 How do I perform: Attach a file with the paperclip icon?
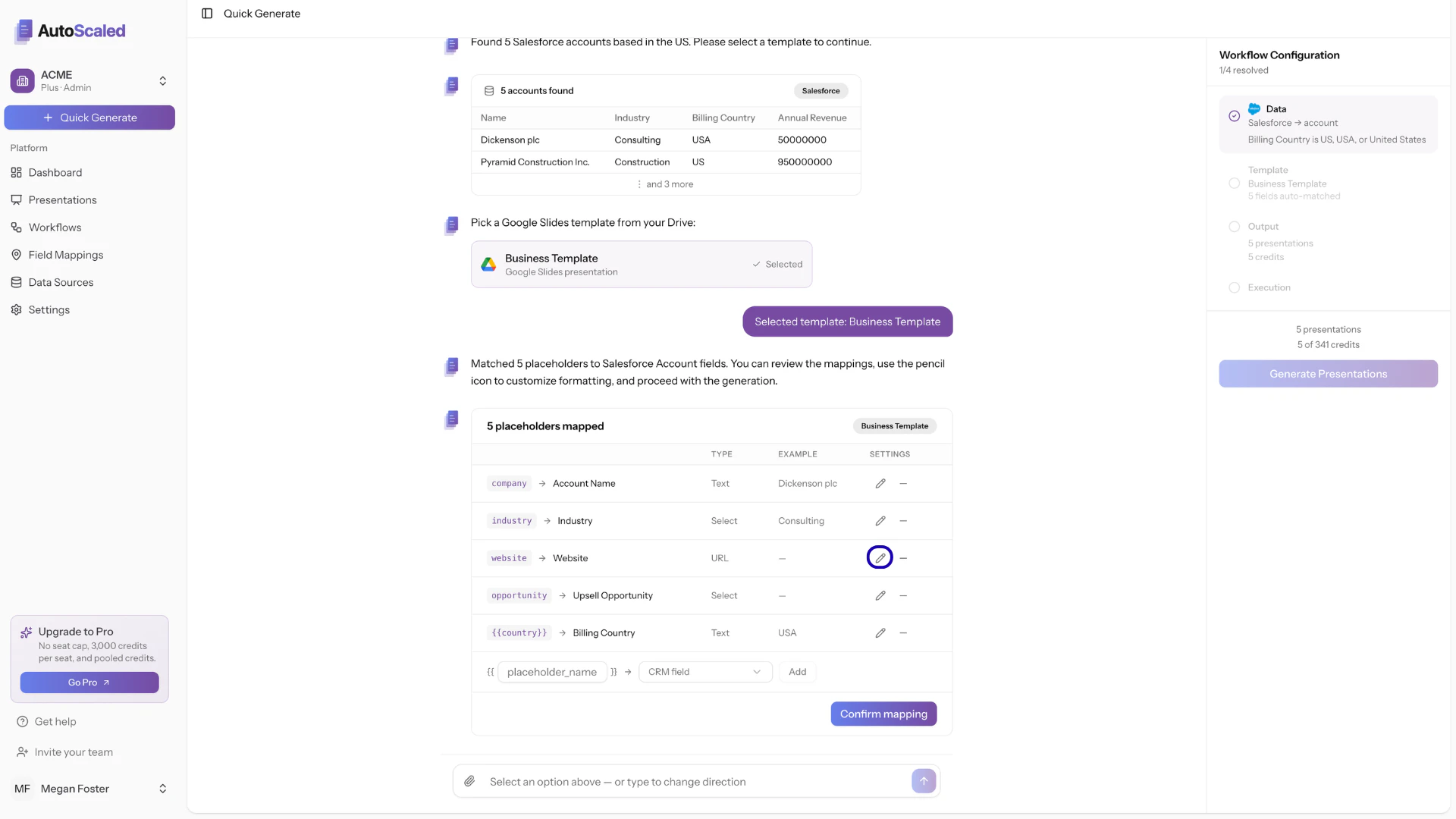[x=470, y=781]
